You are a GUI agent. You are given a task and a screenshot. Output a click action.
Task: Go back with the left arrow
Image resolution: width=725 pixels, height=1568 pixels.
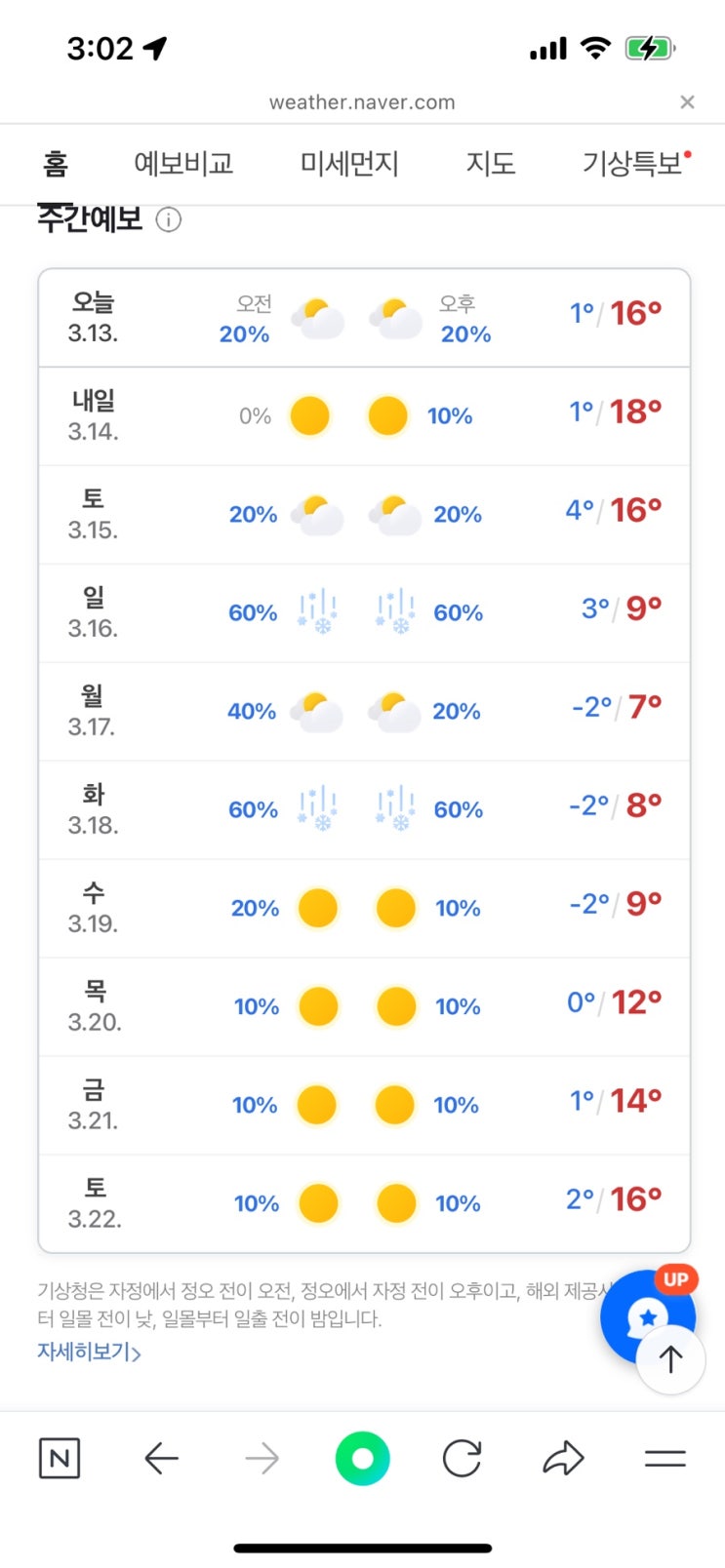coord(161,1459)
